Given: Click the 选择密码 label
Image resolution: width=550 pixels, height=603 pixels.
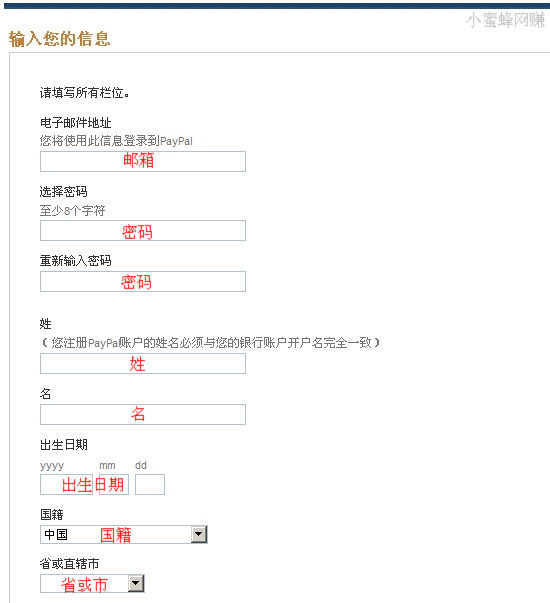Looking at the screenshot, I should pos(64,192).
